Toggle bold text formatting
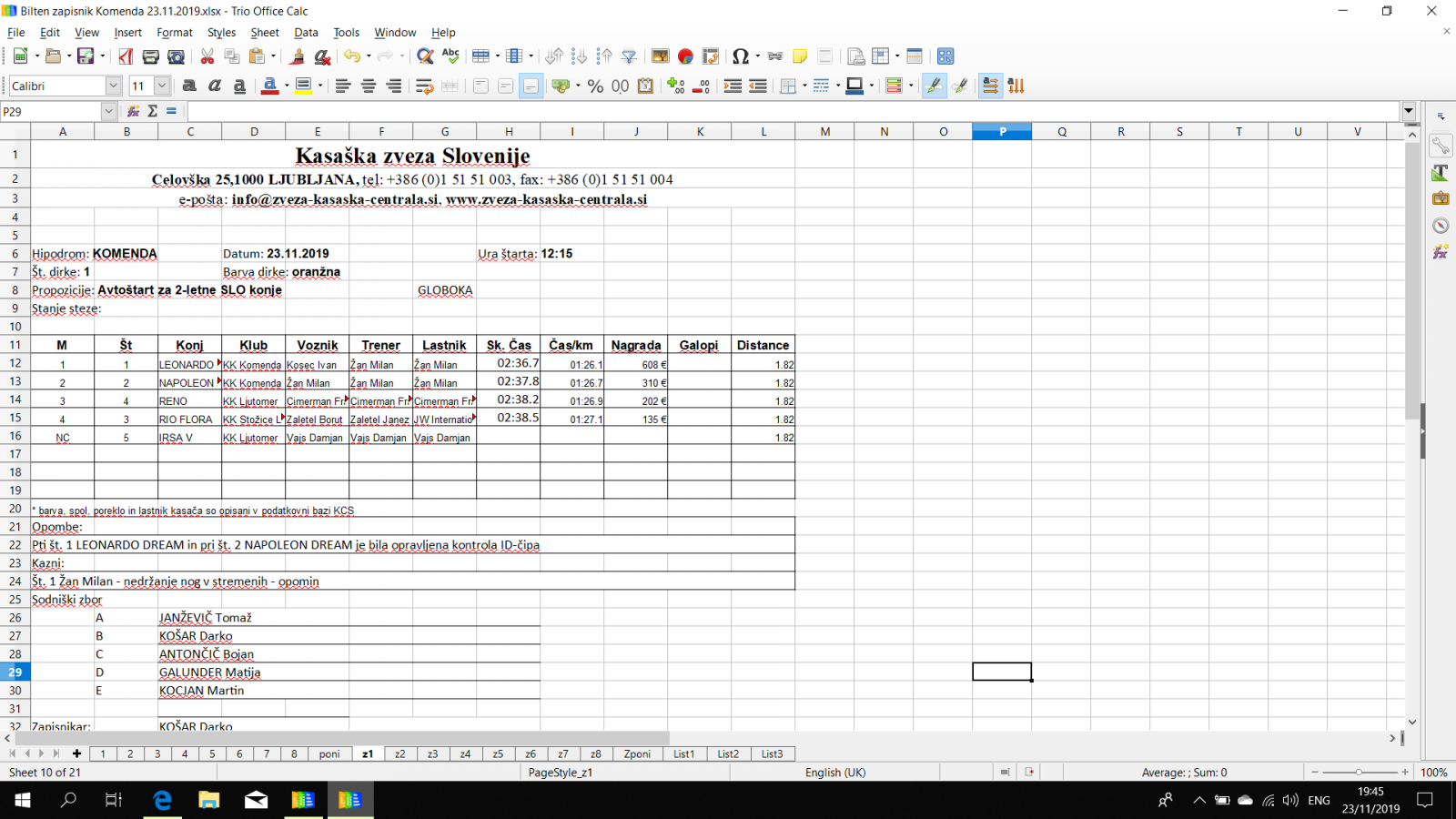 tap(189, 86)
